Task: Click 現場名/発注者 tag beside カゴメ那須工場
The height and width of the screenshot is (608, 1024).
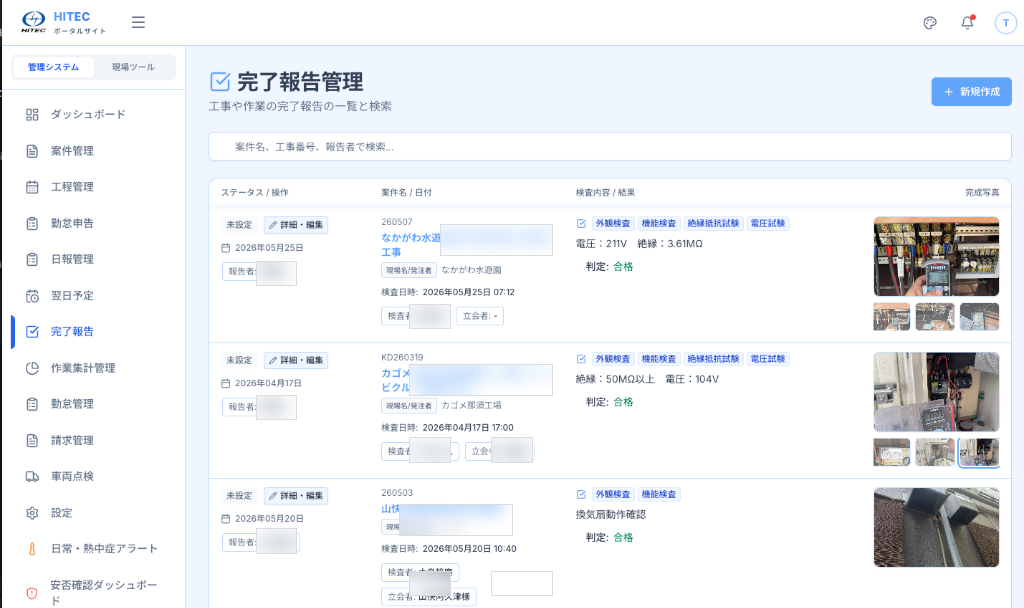Action: click(x=409, y=406)
